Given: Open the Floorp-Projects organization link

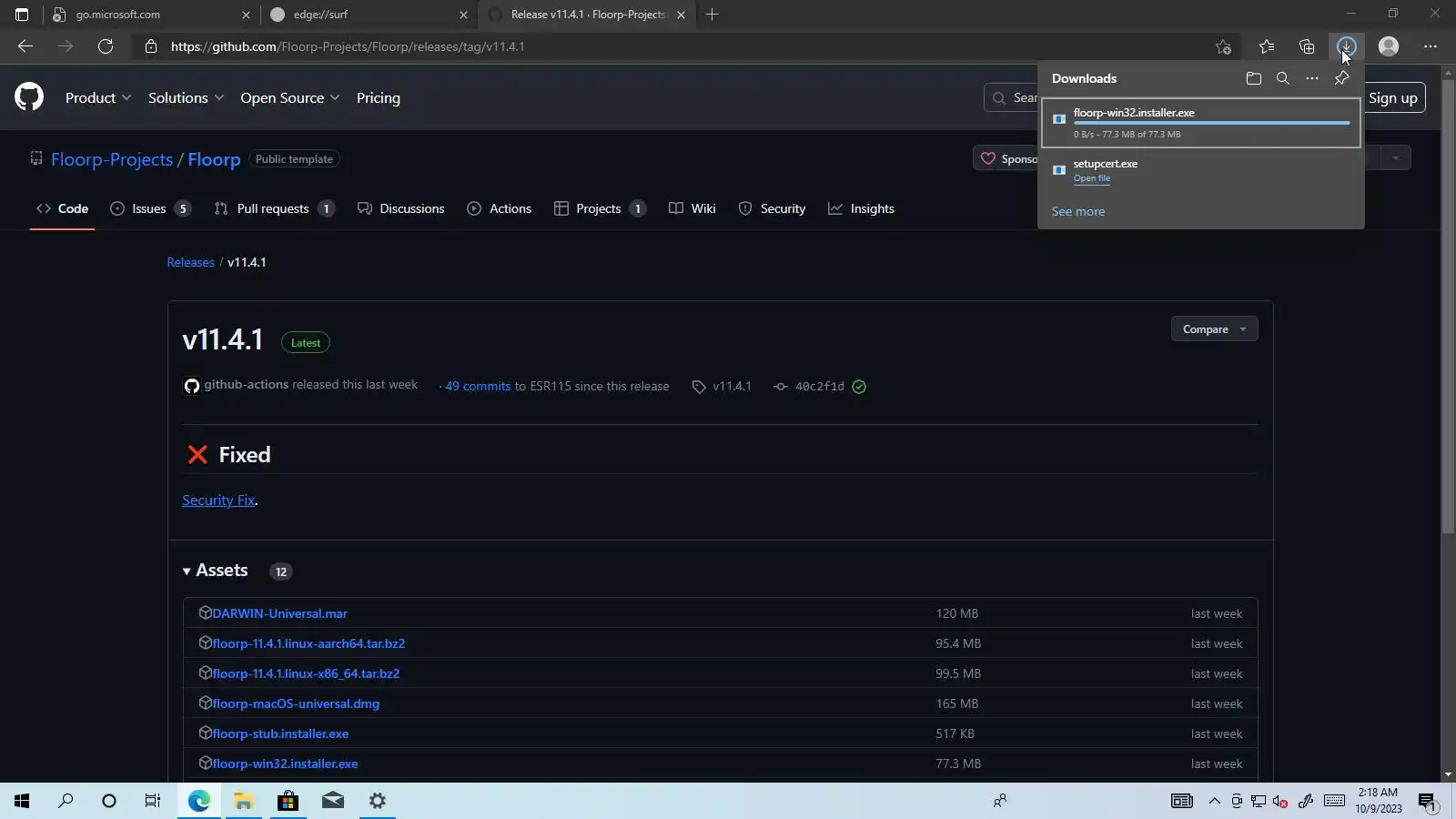Looking at the screenshot, I should (112, 159).
